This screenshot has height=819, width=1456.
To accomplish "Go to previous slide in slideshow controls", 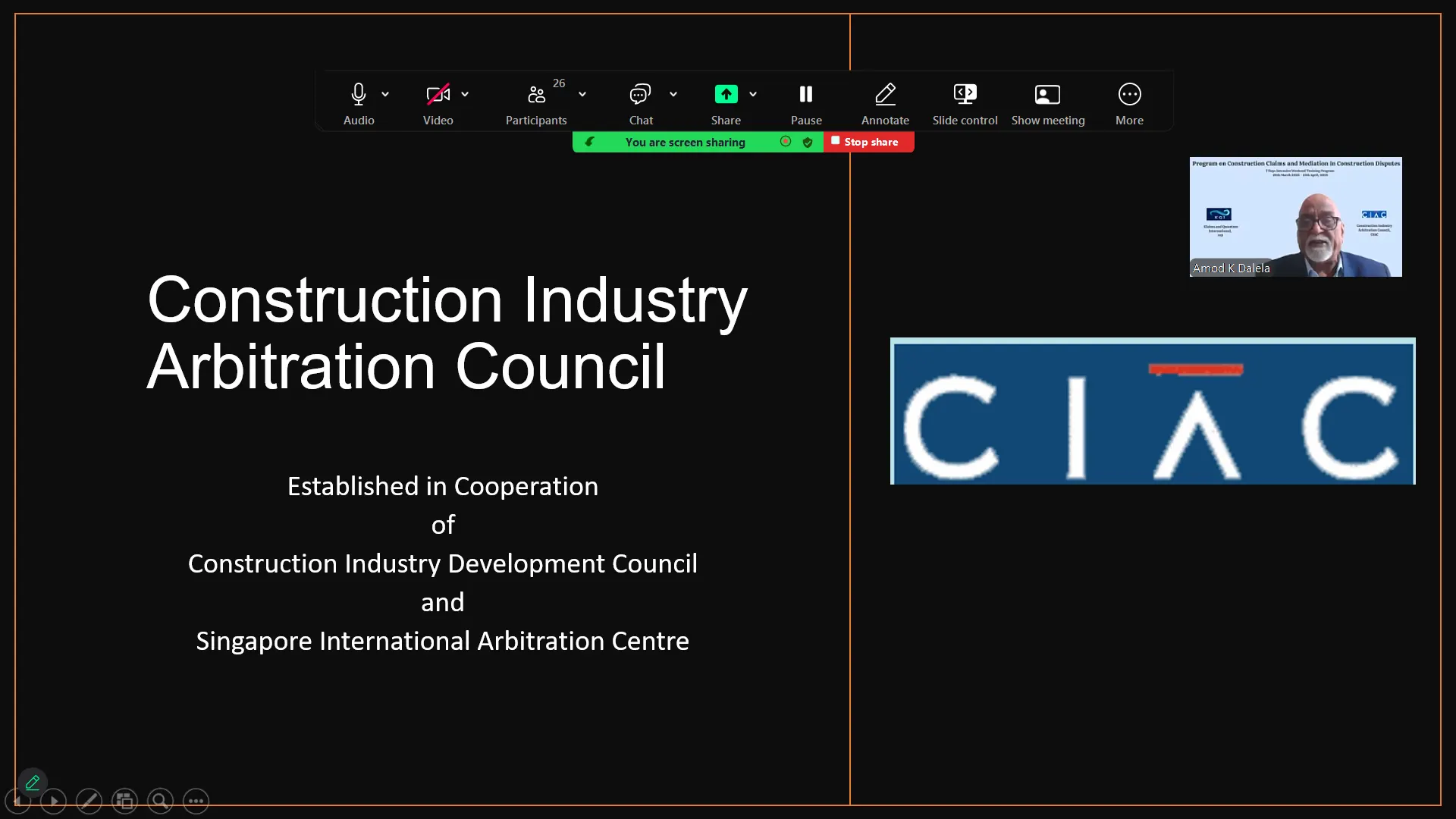I will (x=17, y=801).
